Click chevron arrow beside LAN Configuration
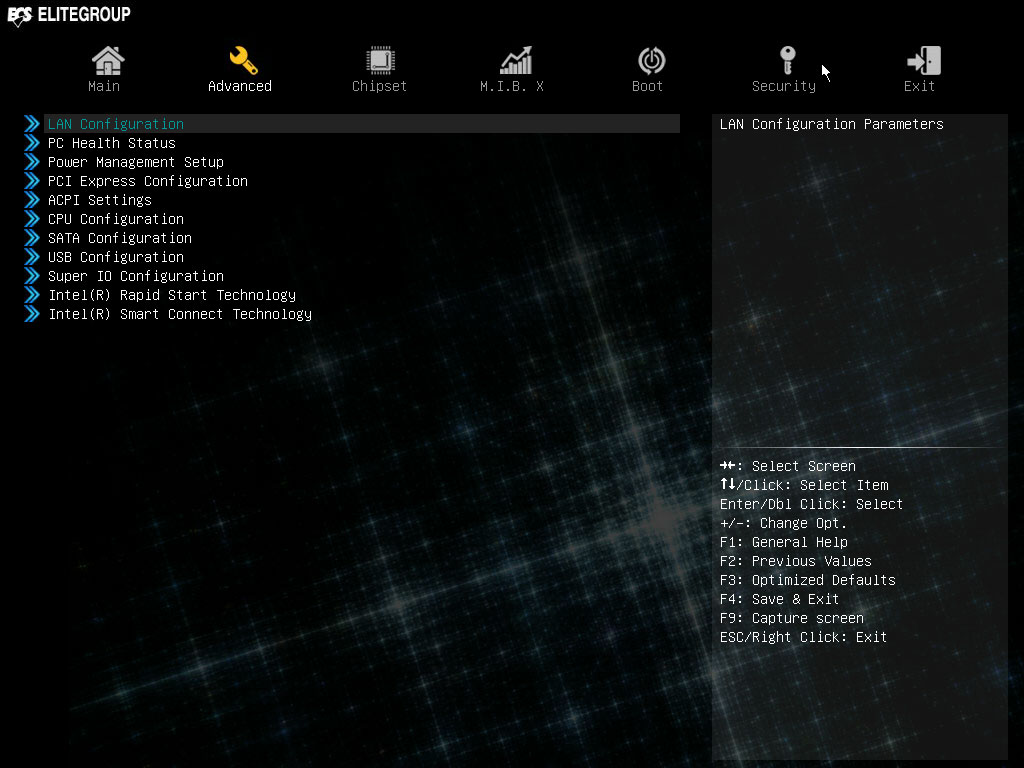The image size is (1024, 768). (x=31, y=123)
